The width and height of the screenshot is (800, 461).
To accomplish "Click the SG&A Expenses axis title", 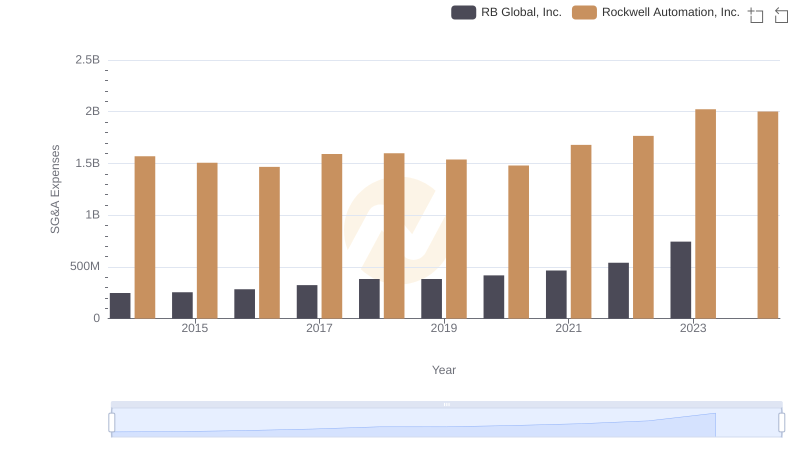I will pos(55,189).
